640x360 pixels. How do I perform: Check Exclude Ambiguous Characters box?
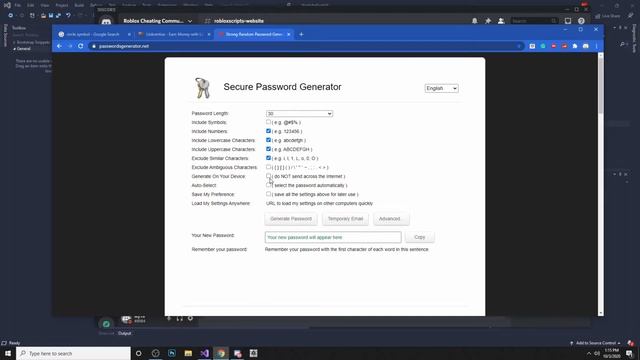click(x=268, y=167)
